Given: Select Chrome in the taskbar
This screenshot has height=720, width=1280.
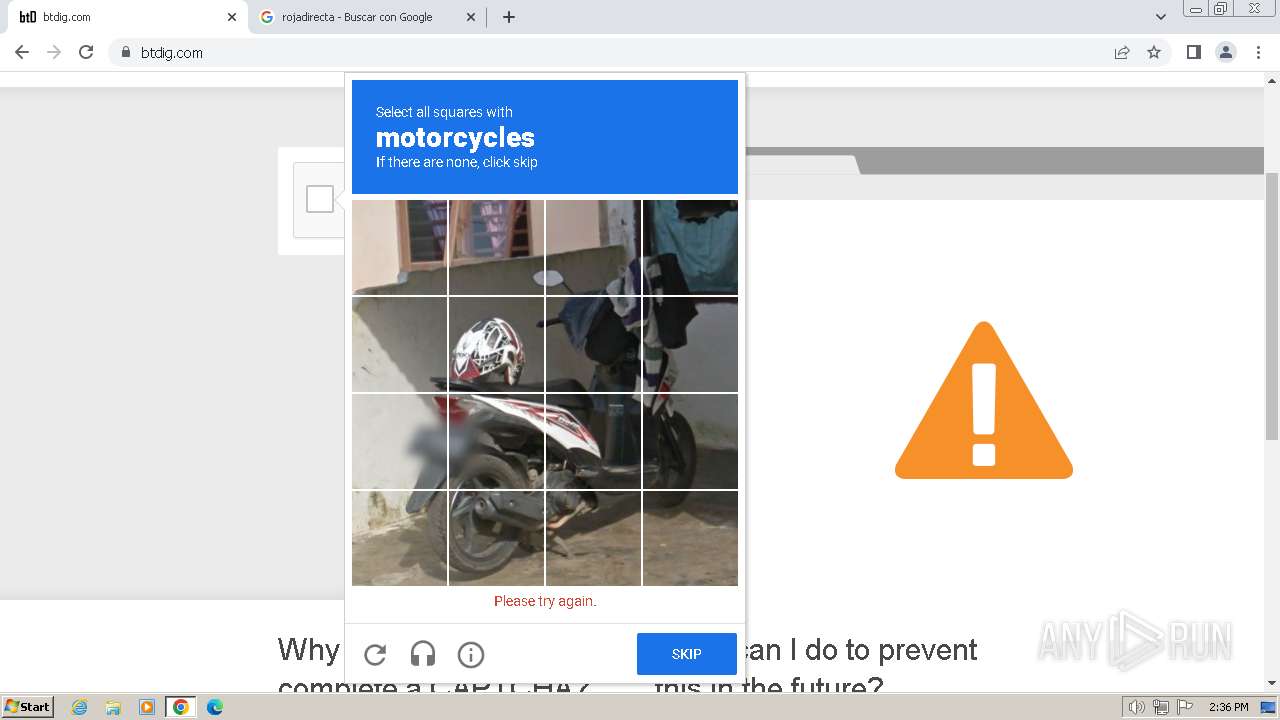Looking at the screenshot, I should click(x=181, y=707).
